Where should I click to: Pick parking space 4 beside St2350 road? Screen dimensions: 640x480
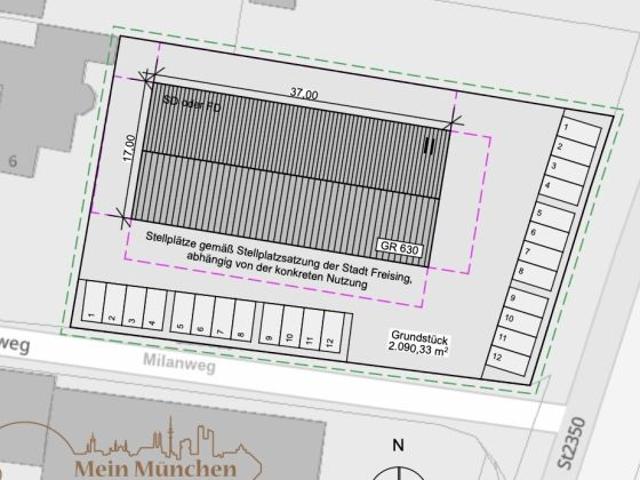562,190
